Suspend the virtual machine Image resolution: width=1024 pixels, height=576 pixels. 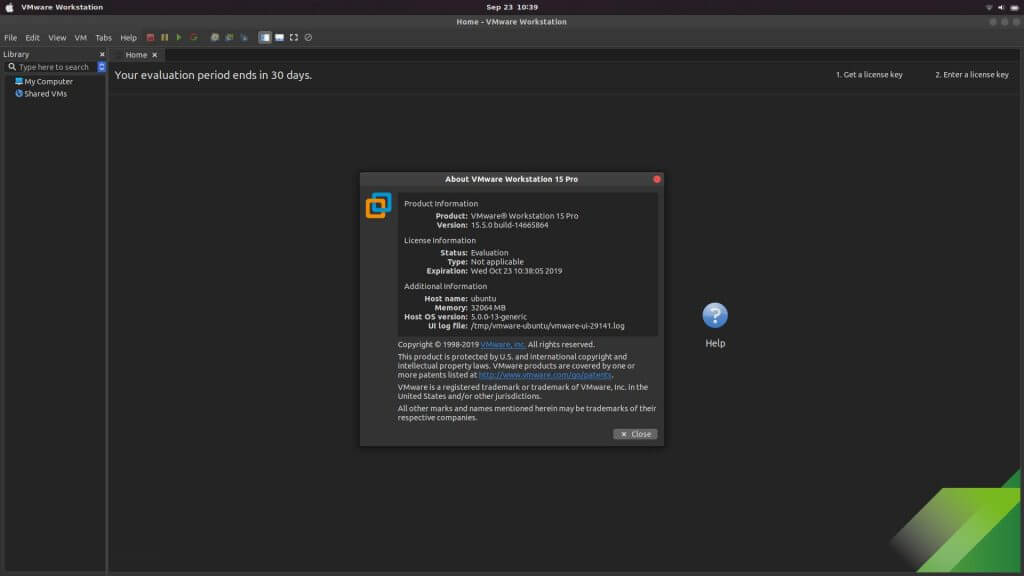pos(165,37)
